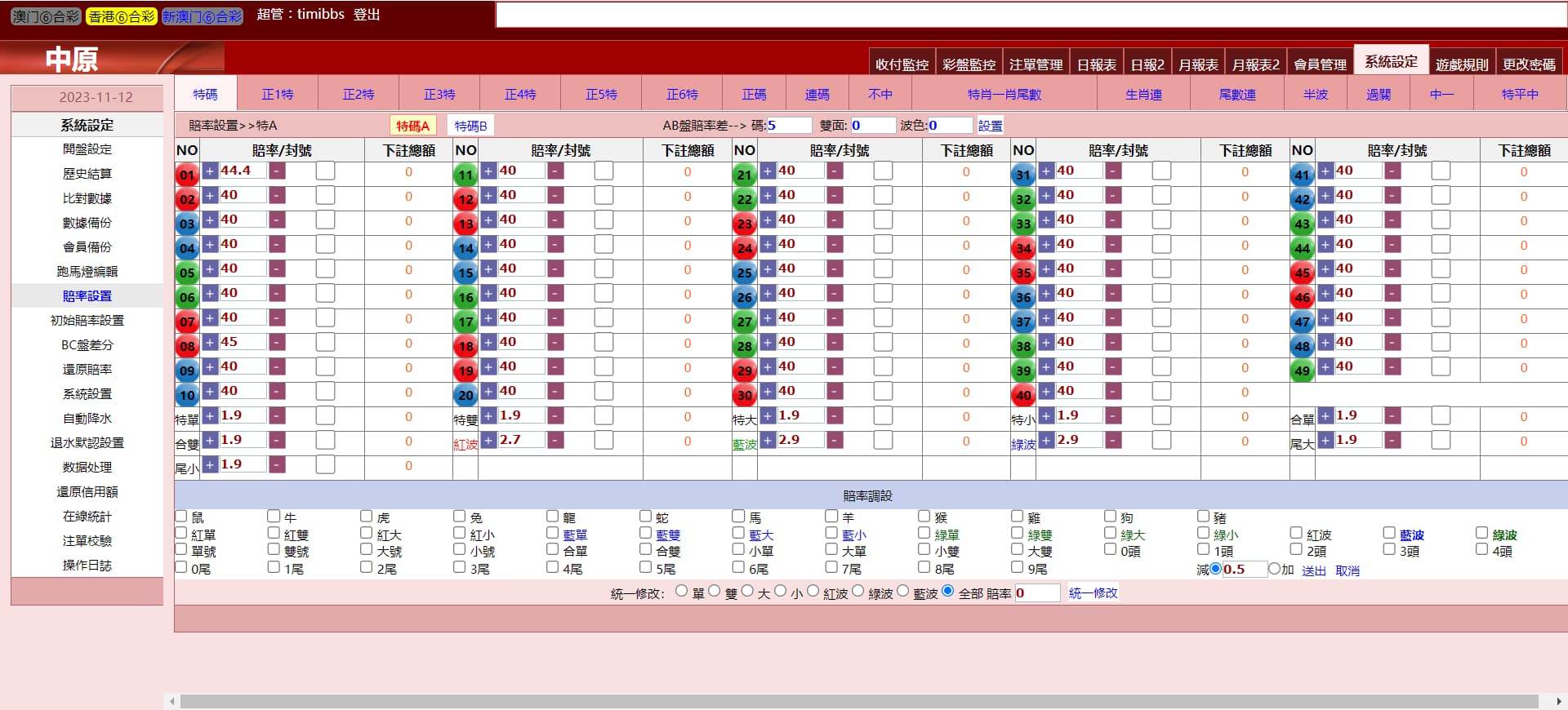Click the 特碼B button

[470, 126]
